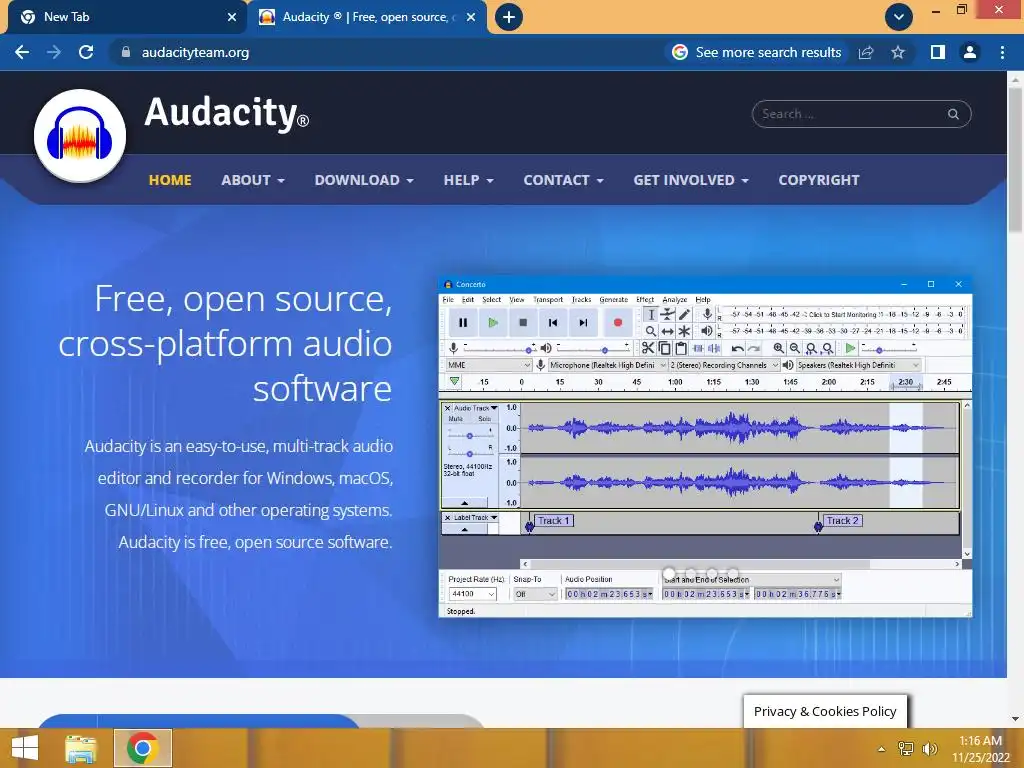1024x768 pixels.
Task: Expand the GET INVOLVED navigation dropdown
Action: pyautogui.click(x=690, y=180)
